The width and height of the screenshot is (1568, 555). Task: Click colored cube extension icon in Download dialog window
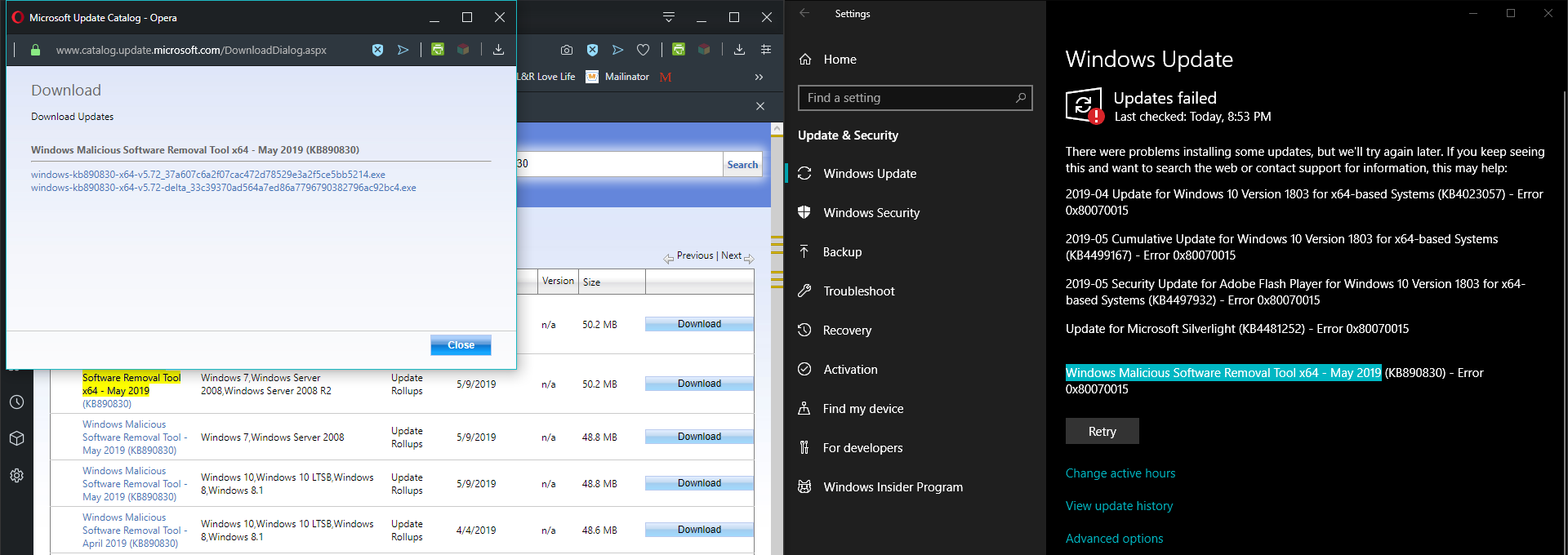pos(463,49)
